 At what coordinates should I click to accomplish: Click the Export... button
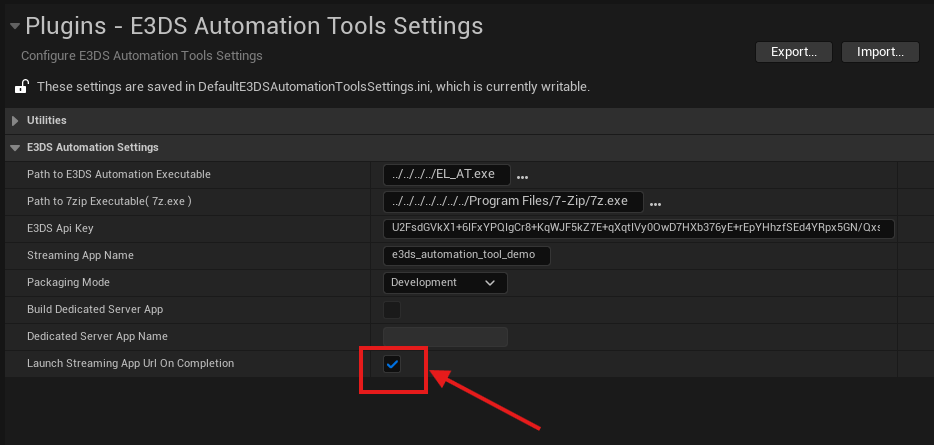[794, 51]
